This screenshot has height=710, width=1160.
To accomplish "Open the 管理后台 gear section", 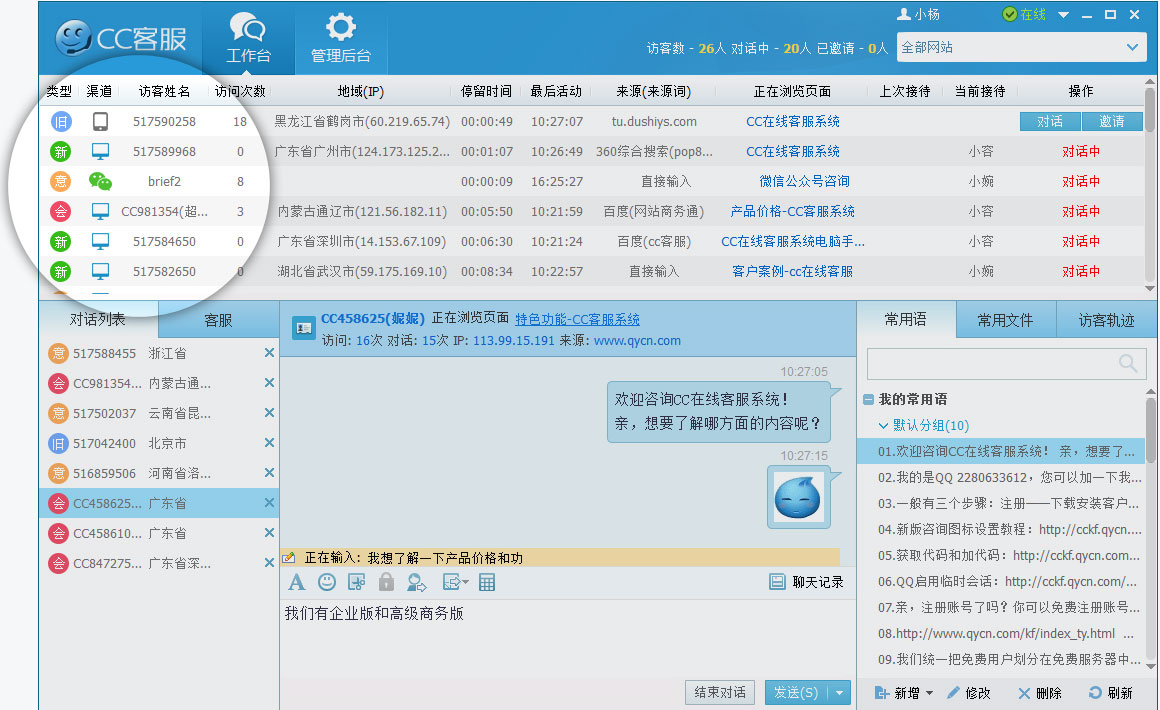I will point(341,39).
